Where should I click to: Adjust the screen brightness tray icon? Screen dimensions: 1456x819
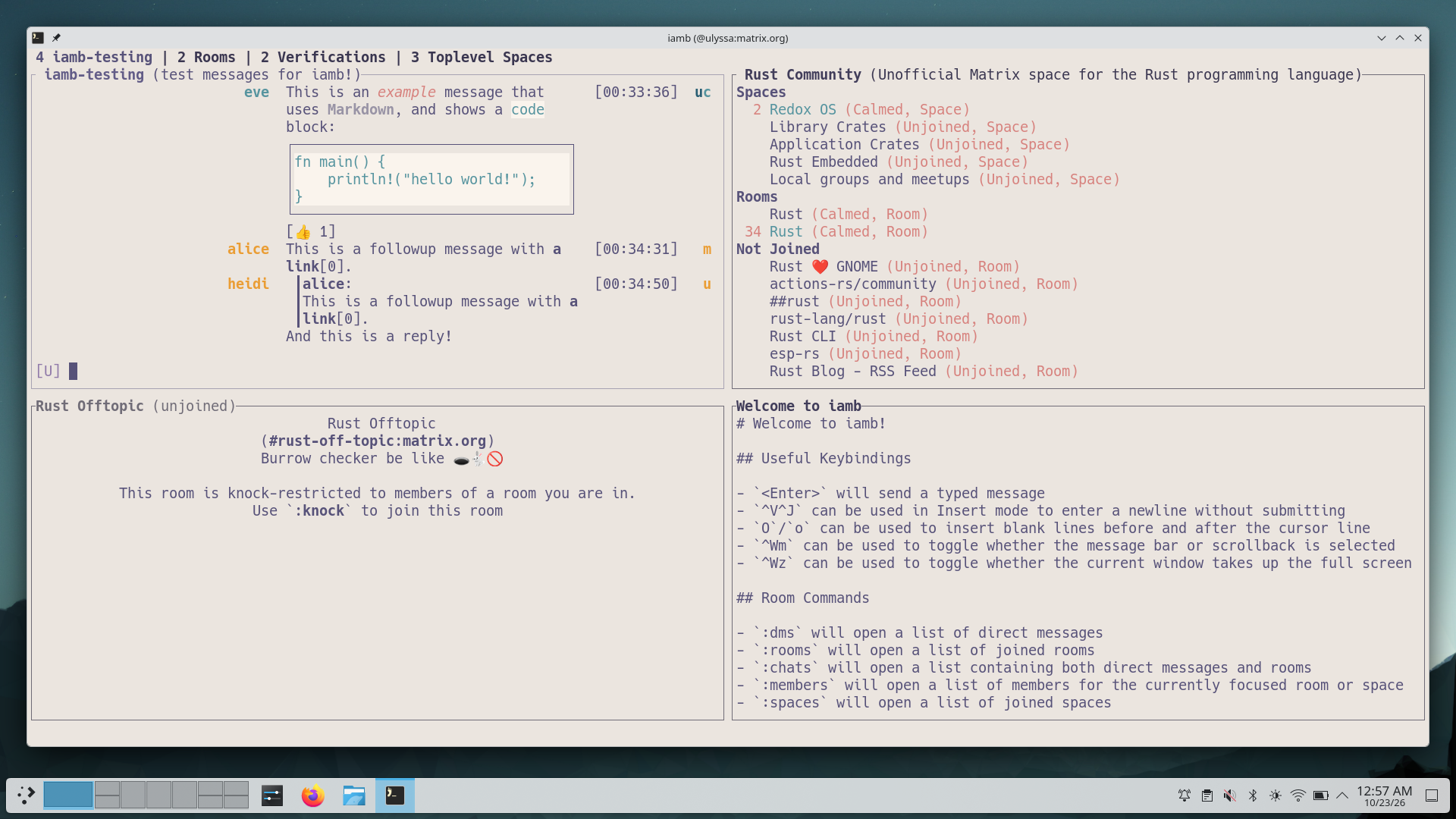coord(1276,795)
